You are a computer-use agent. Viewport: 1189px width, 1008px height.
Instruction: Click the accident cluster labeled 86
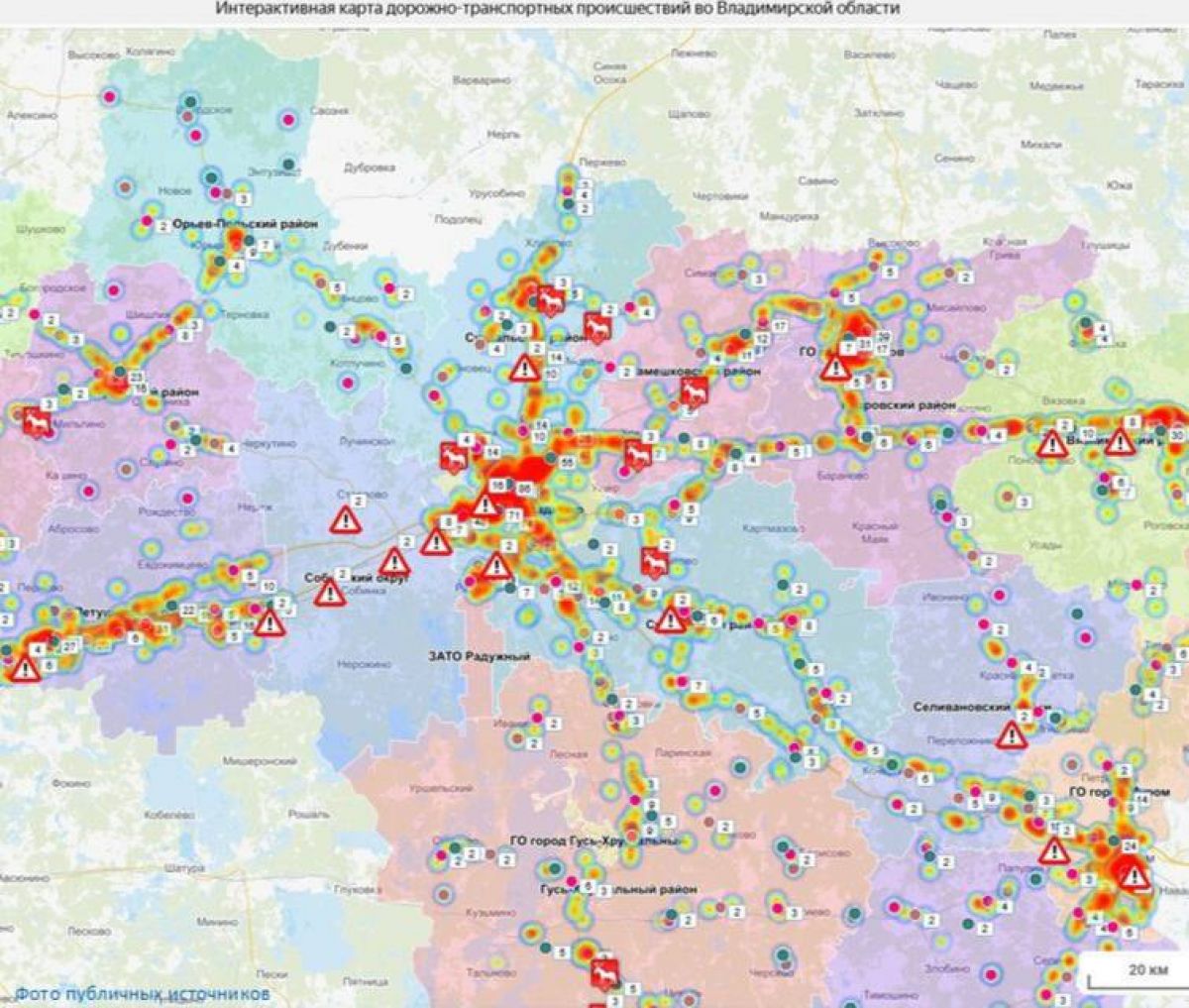(524, 489)
